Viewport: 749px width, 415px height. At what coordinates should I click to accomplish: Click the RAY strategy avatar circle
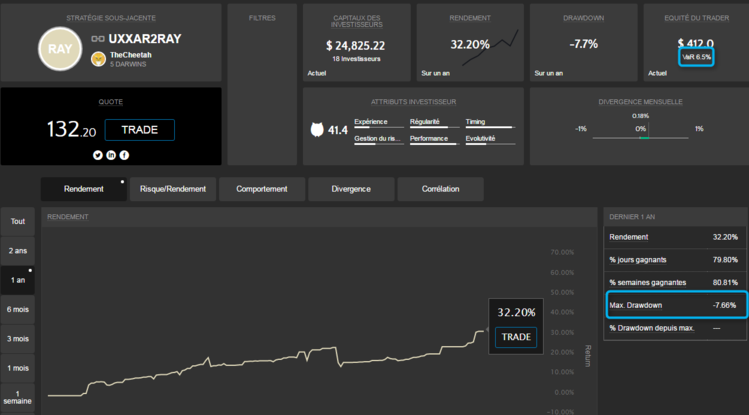point(58,48)
